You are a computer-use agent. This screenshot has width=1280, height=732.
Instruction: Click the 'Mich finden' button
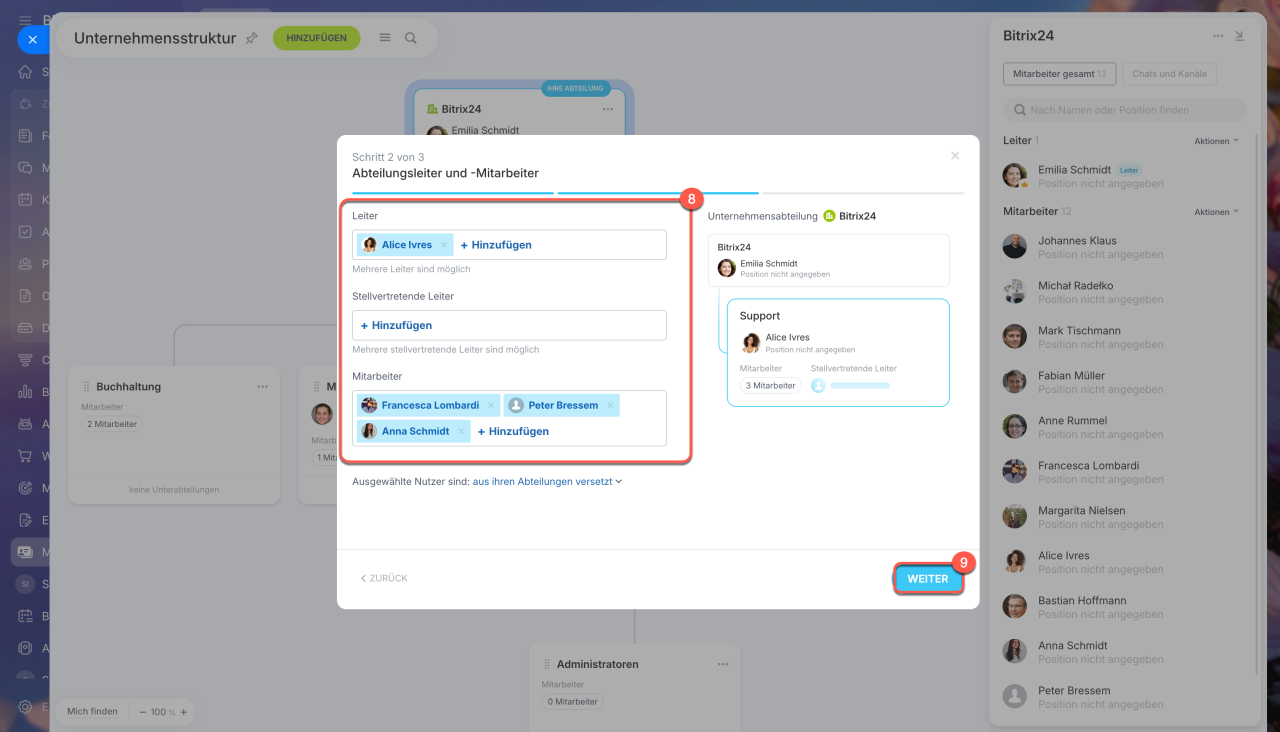pyautogui.click(x=92, y=712)
